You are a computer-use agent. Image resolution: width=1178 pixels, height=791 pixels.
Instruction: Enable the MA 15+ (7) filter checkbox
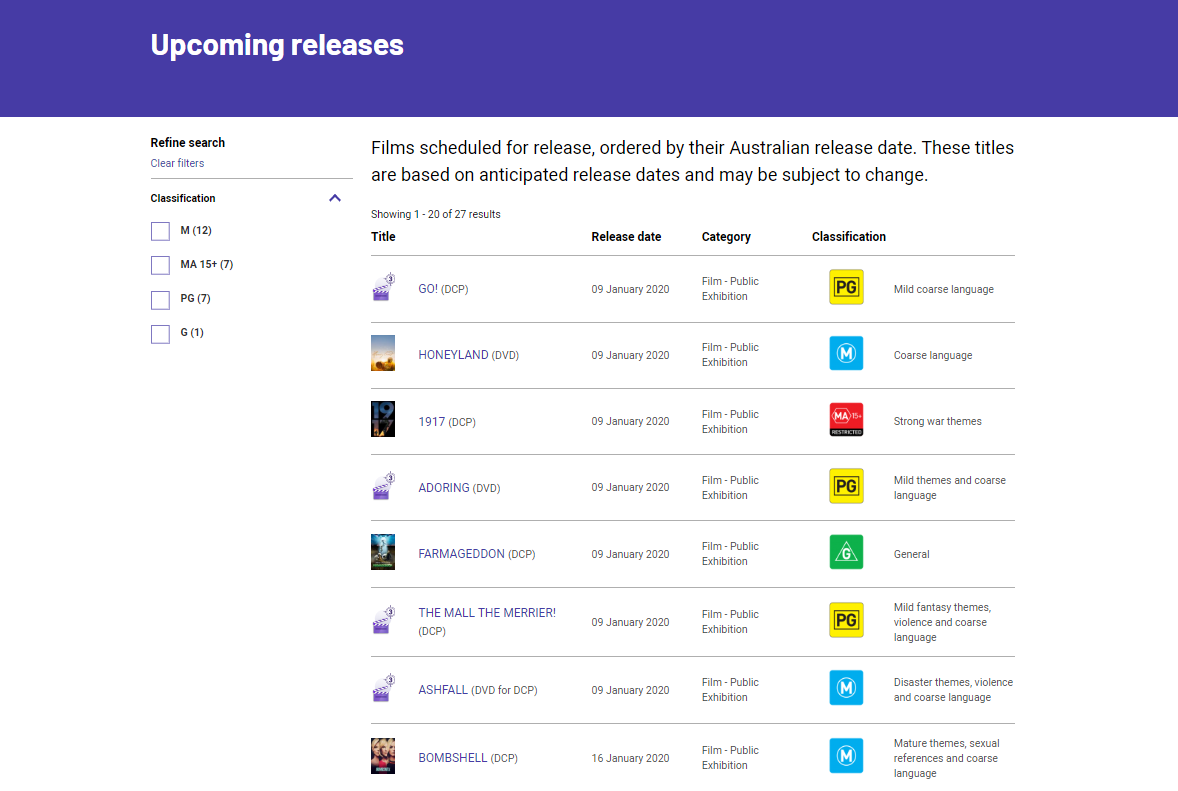(x=160, y=265)
